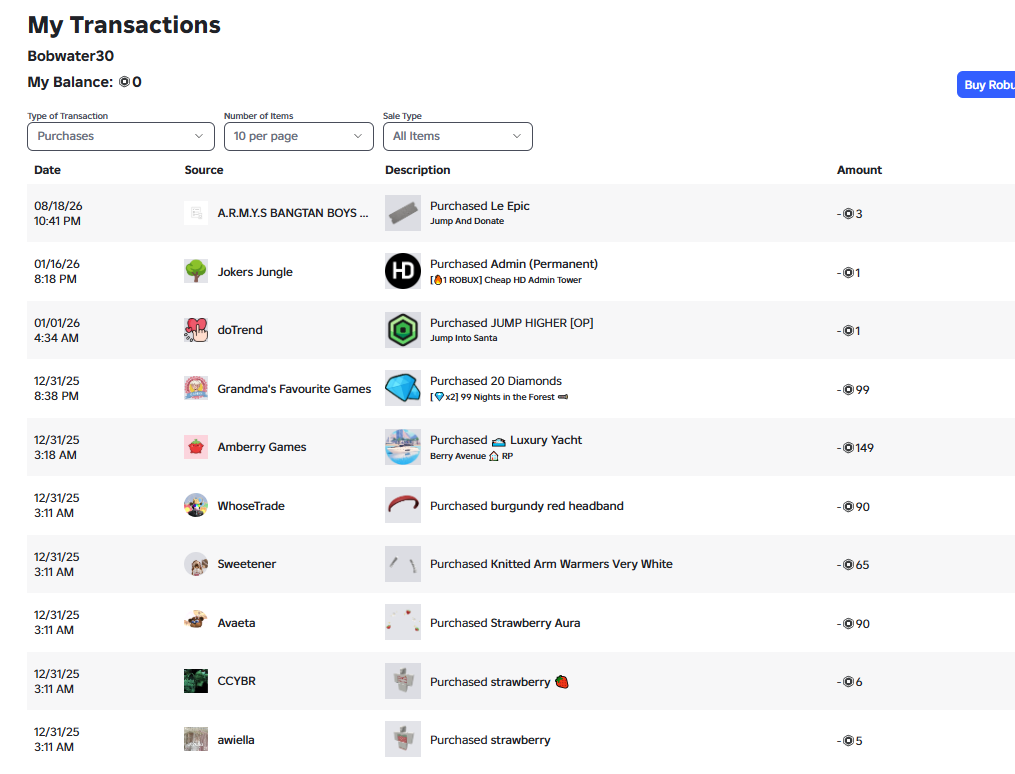Click the Amberry Games strawberry icon
Screen dimensions: 1015x774
click(x=196, y=447)
